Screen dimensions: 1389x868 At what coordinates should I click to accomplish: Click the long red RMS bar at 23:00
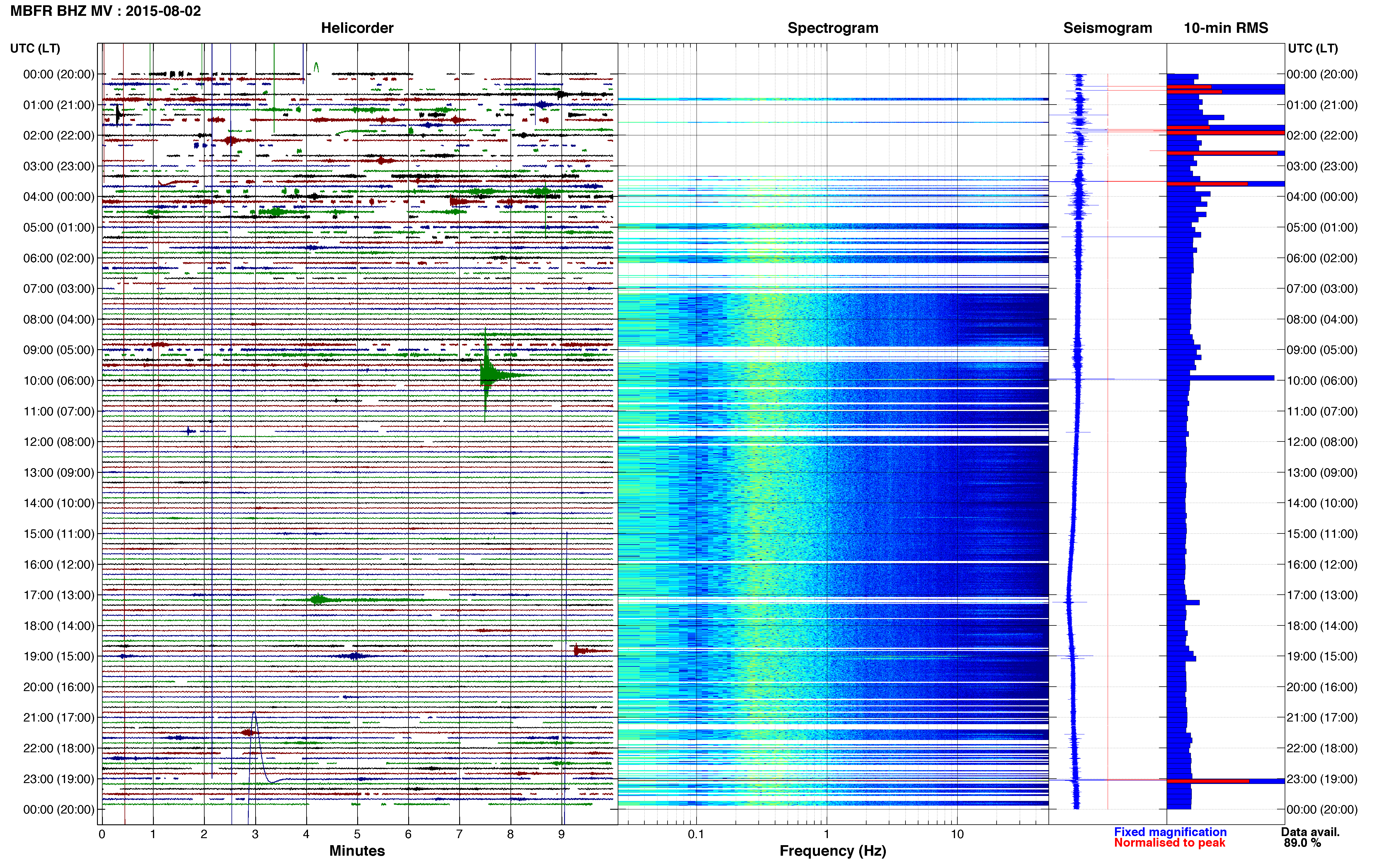[1208, 781]
